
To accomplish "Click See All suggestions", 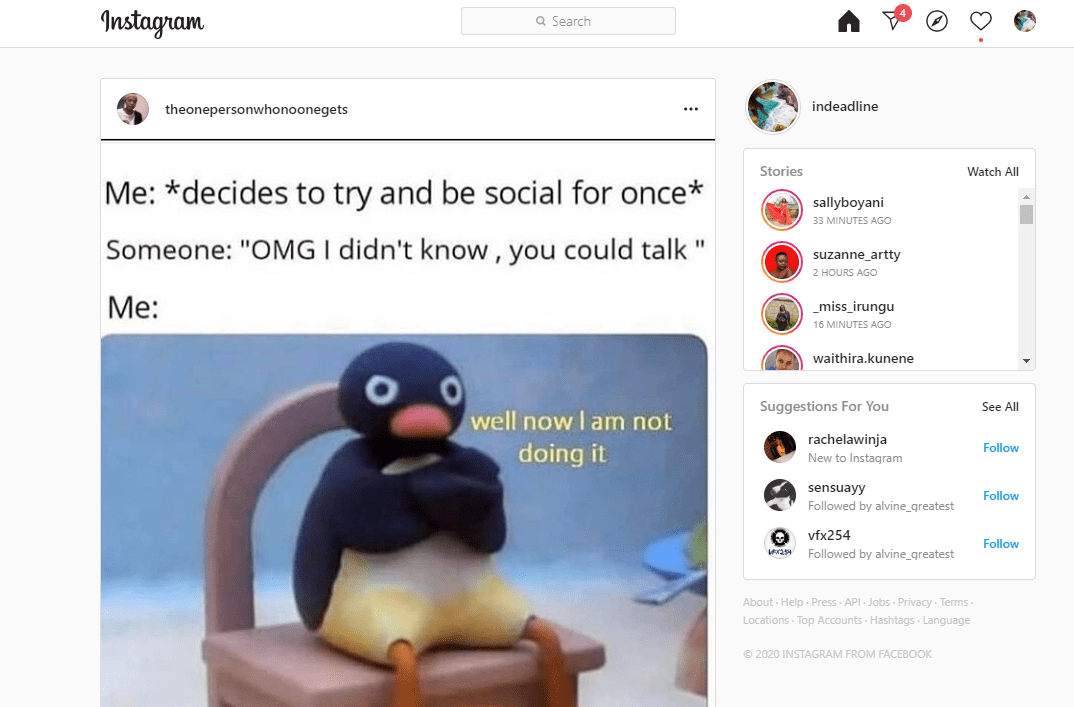I will (x=1000, y=407).
